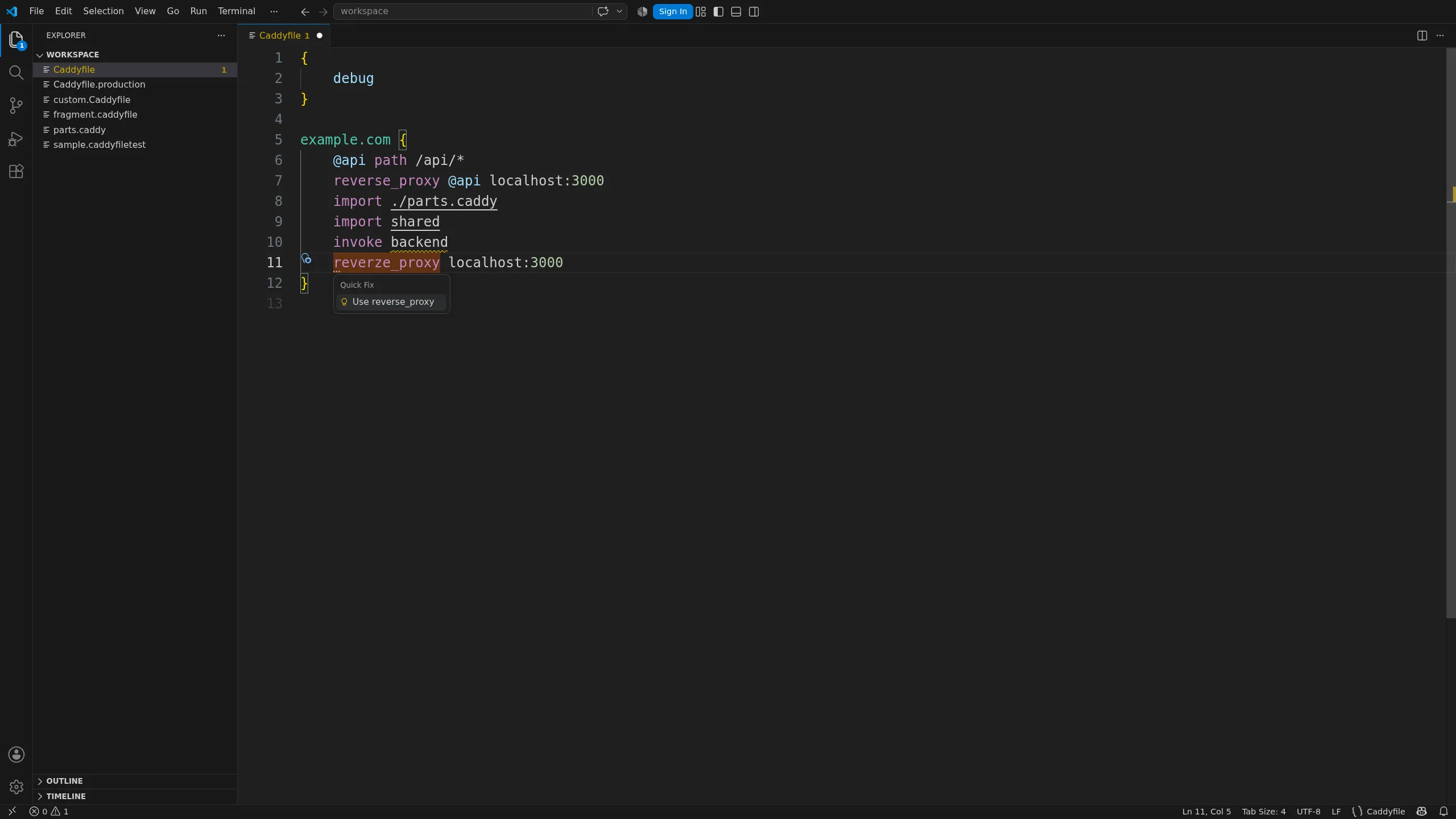Open Caddyfile in the explorer tree
The height and width of the screenshot is (819, 1456).
click(135, 69)
